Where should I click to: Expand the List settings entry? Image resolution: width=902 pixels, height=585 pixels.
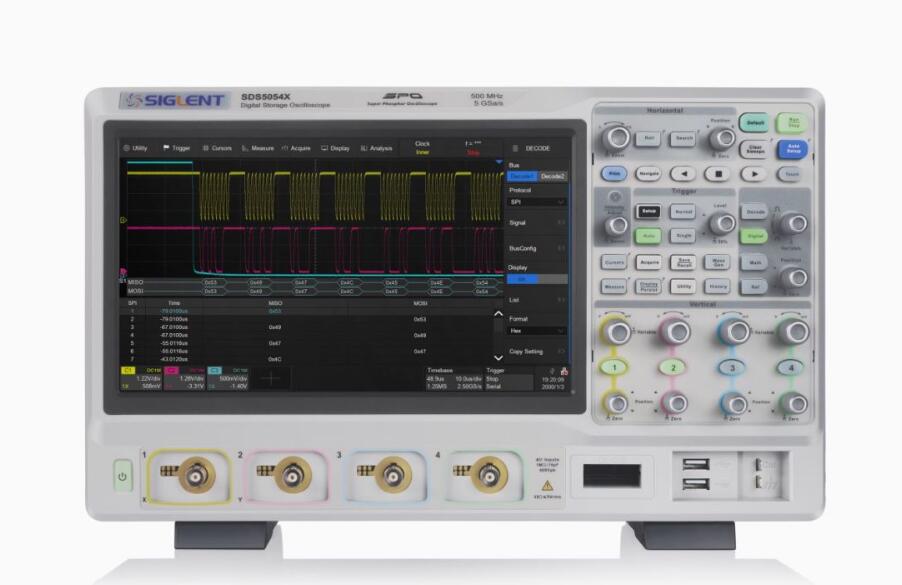point(537,300)
